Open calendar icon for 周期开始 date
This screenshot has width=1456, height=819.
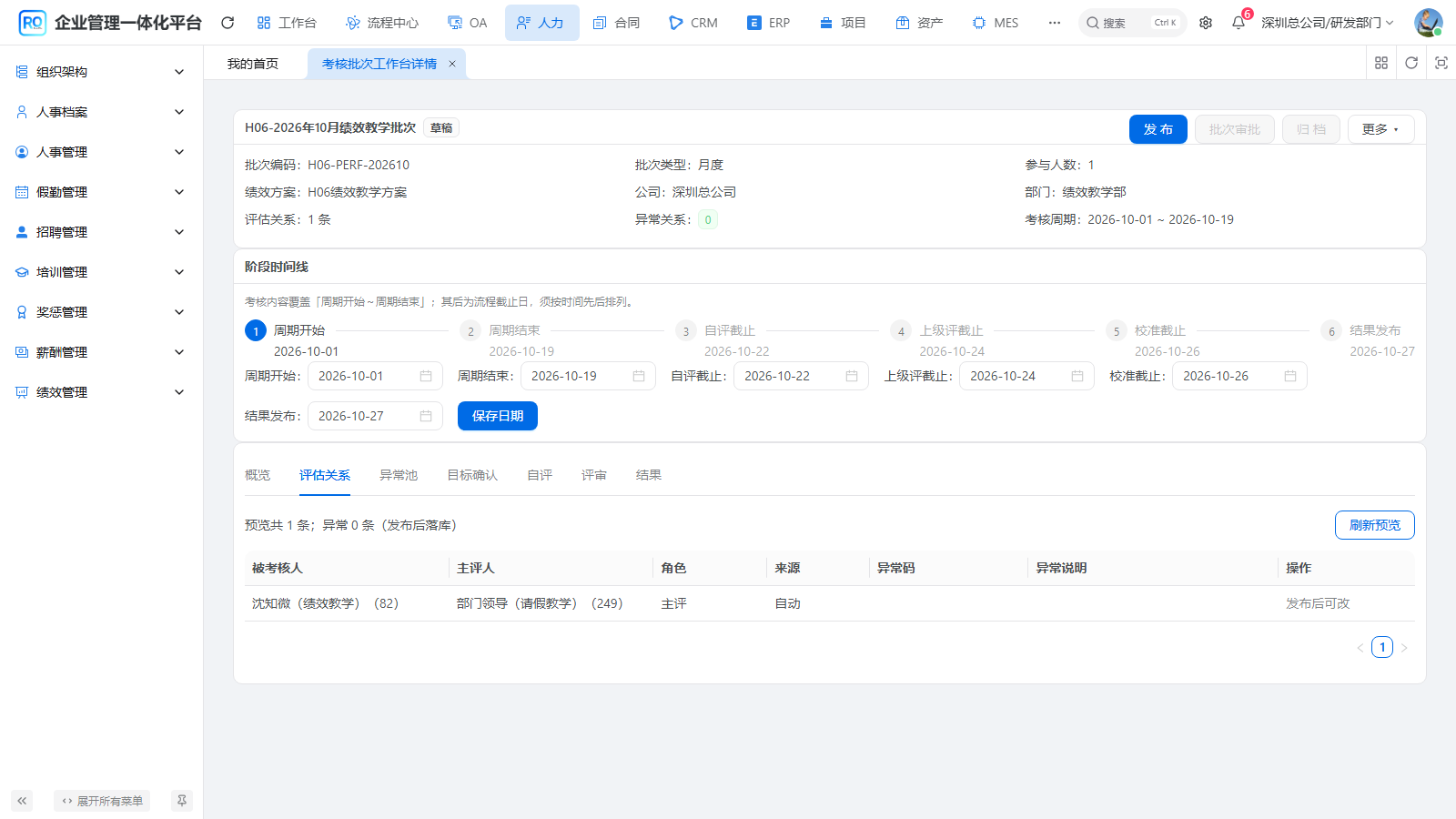(x=426, y=376)
